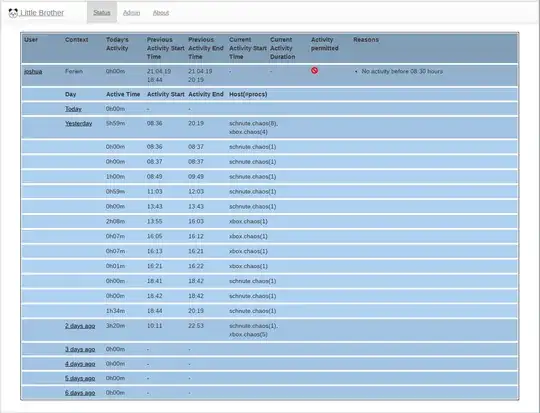The image size is (540, 413).
Task: Click the 16:05 activity start cell
Action: tap(155, 236)
